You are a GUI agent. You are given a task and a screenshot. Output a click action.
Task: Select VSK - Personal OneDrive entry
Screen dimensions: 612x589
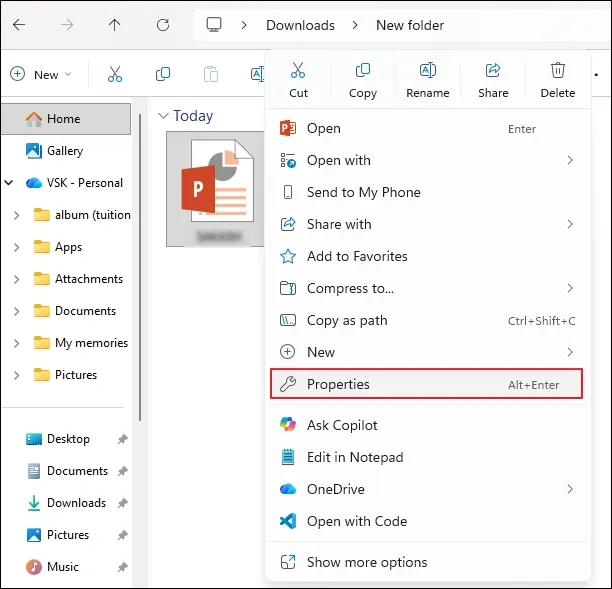pos(75,183)
